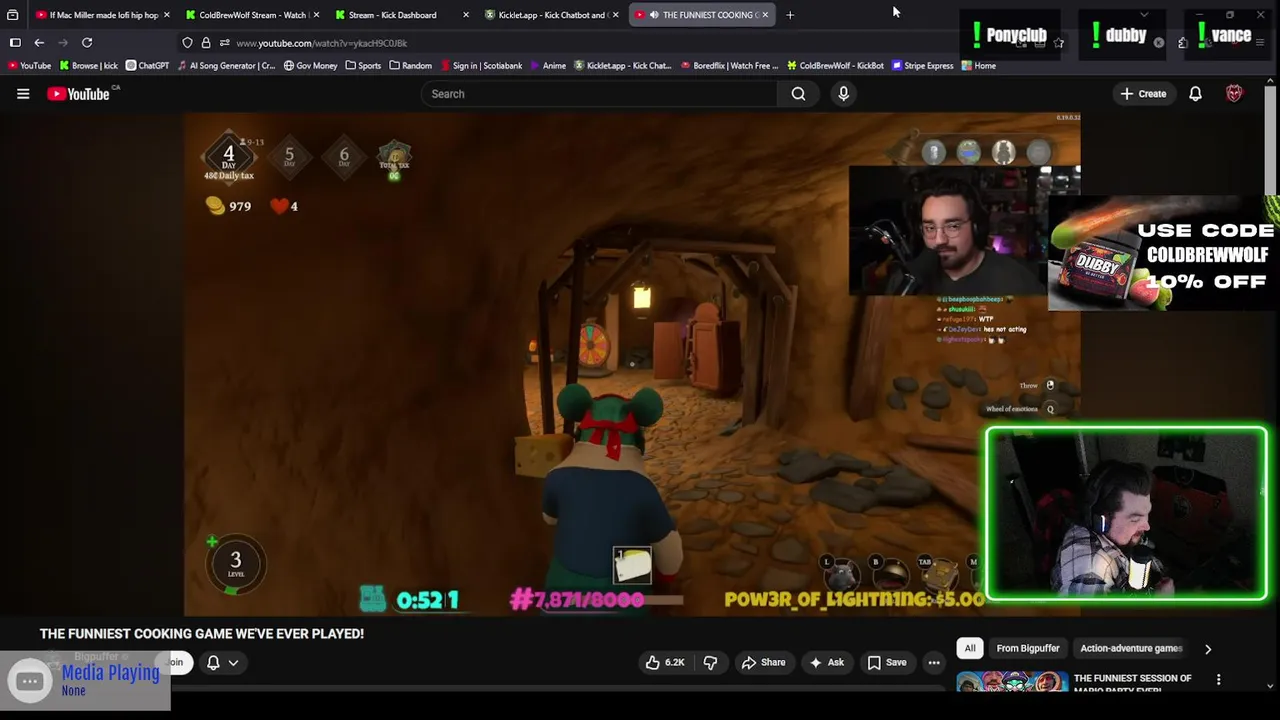Expand more category chips with right chevron
1280x720 pixels.
(1207, 649)
